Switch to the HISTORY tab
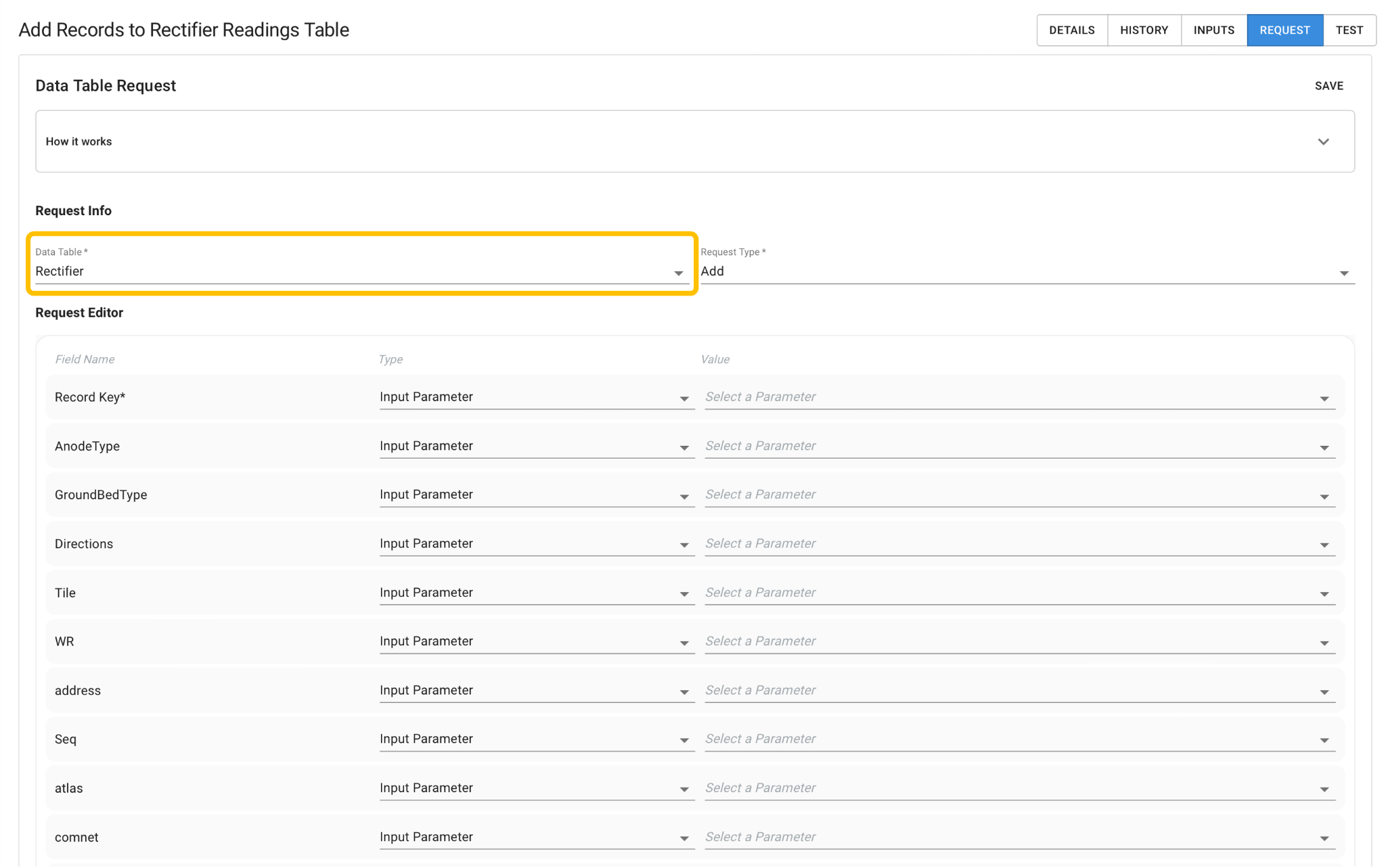Viewport: 1386px width, 868px height. click(1144, 30)
